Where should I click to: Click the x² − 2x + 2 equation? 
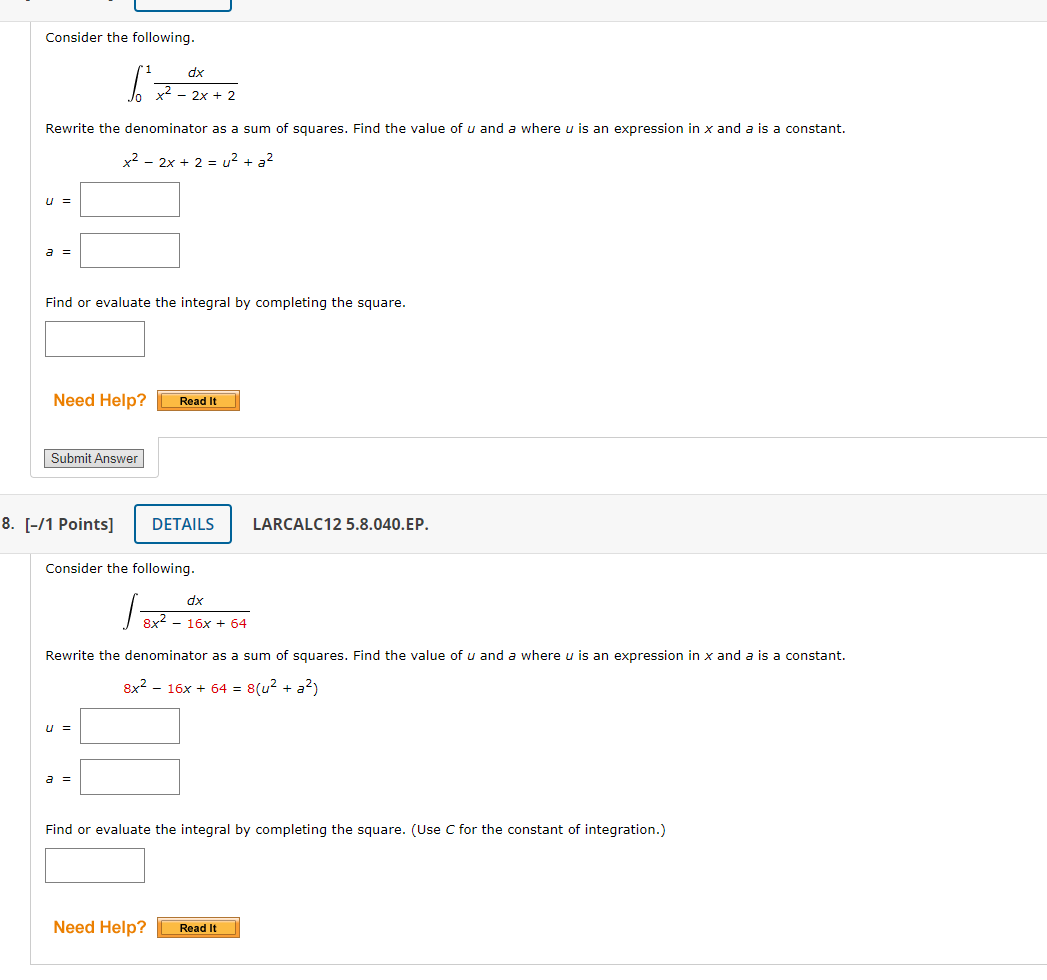[195, 158]
